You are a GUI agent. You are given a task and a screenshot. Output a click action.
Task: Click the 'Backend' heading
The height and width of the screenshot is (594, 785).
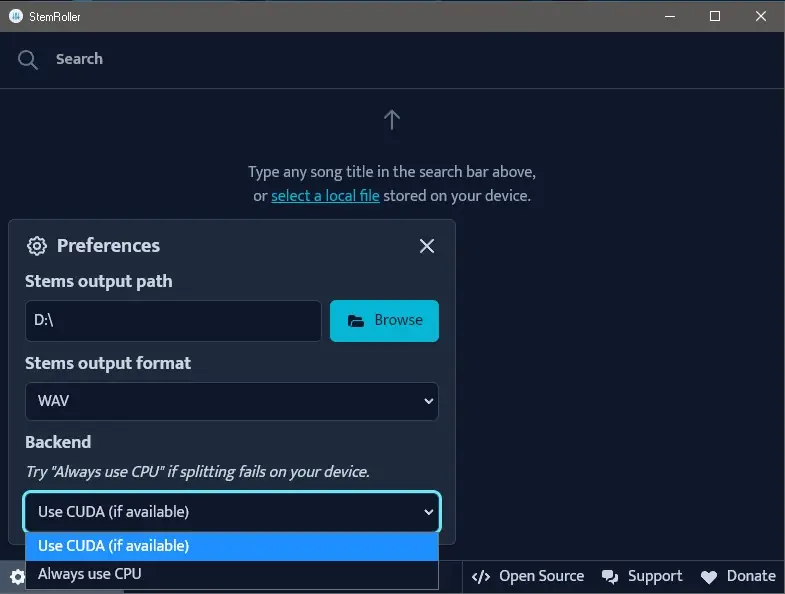pos(58,443)
